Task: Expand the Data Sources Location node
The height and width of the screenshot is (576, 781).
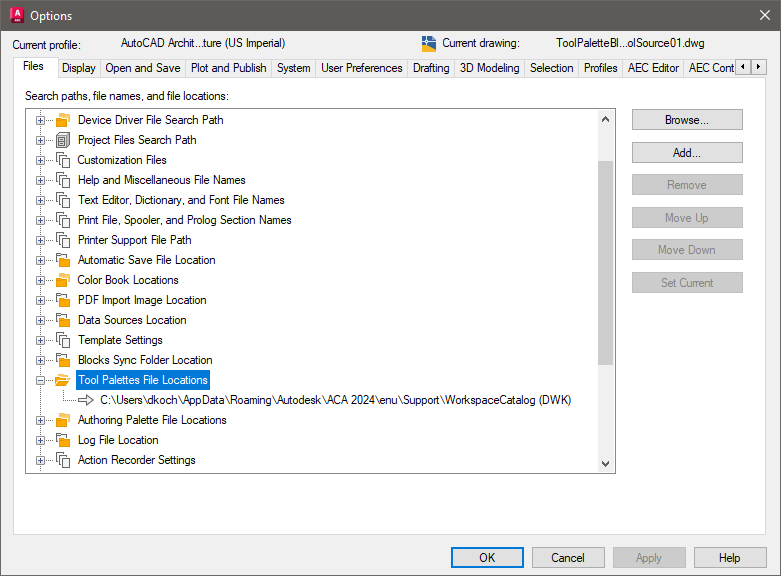Action: 40,320
